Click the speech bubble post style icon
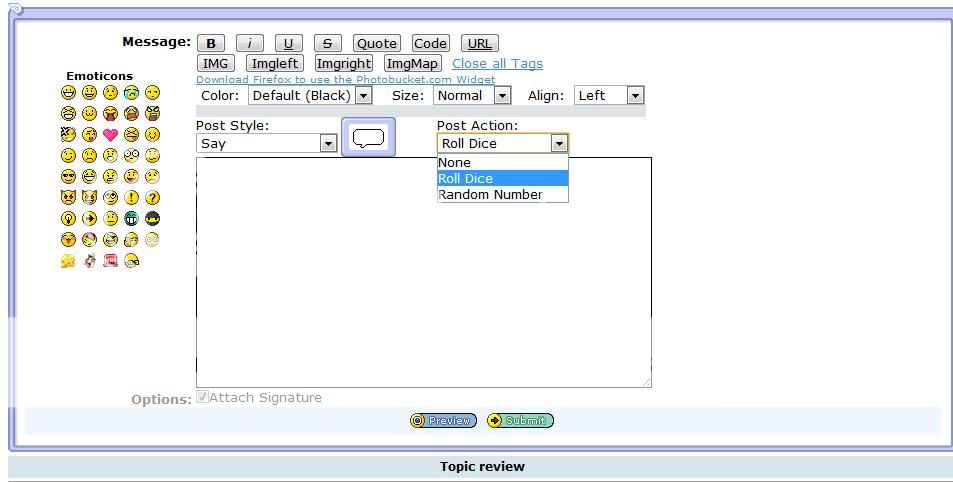Viewport: 953px width, 482px height. (368, 137)
